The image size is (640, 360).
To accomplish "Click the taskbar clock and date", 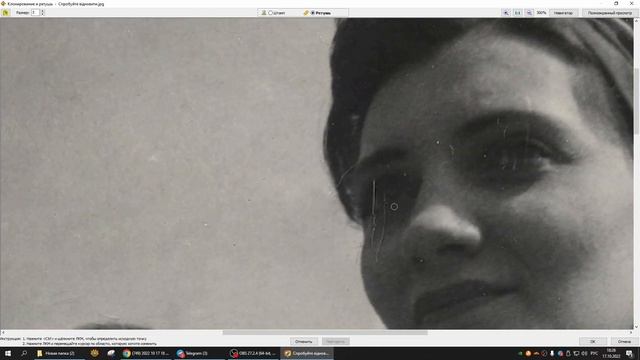I will pos(611,353).
